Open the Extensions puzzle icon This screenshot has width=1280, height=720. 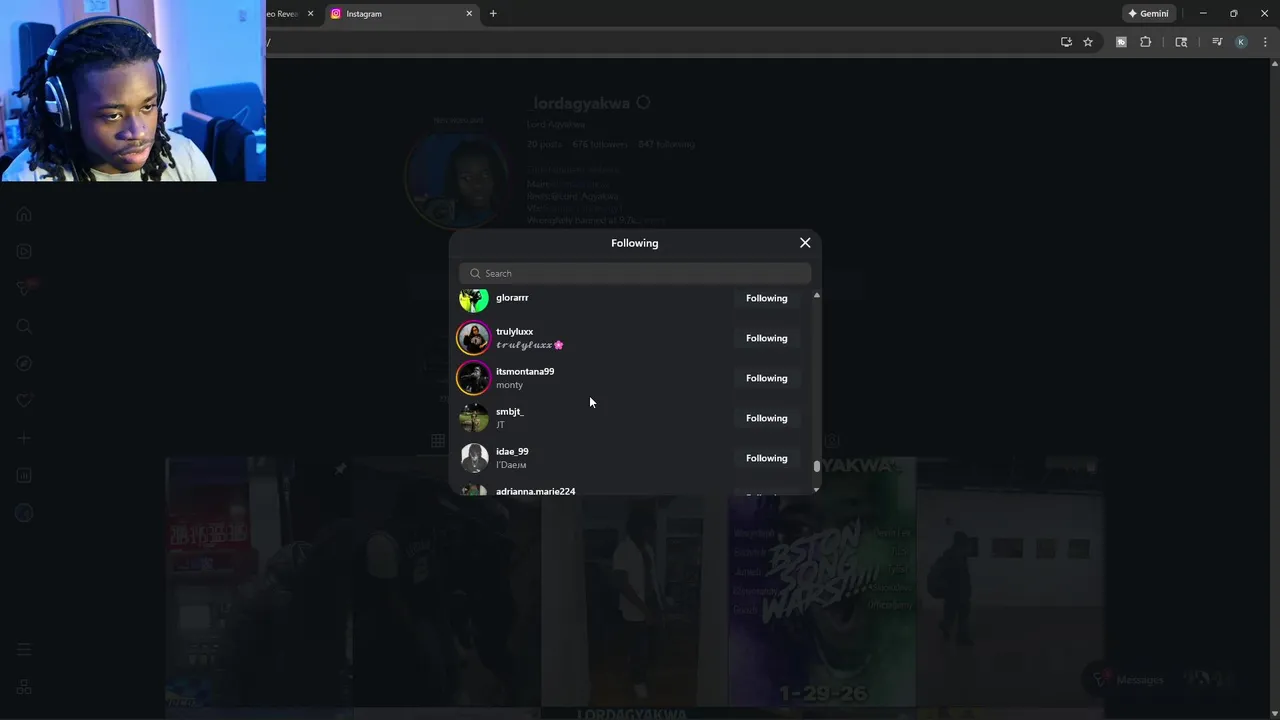tap(1145, 42)
